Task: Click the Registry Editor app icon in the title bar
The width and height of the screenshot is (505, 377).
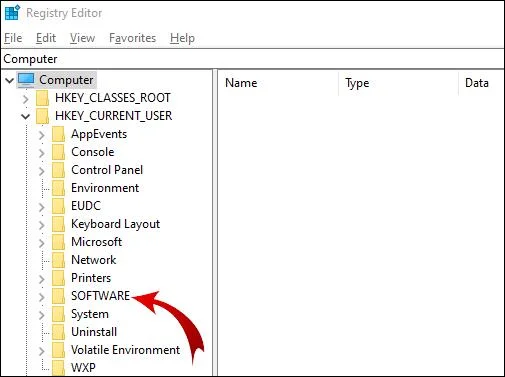Action: [12, 13]
